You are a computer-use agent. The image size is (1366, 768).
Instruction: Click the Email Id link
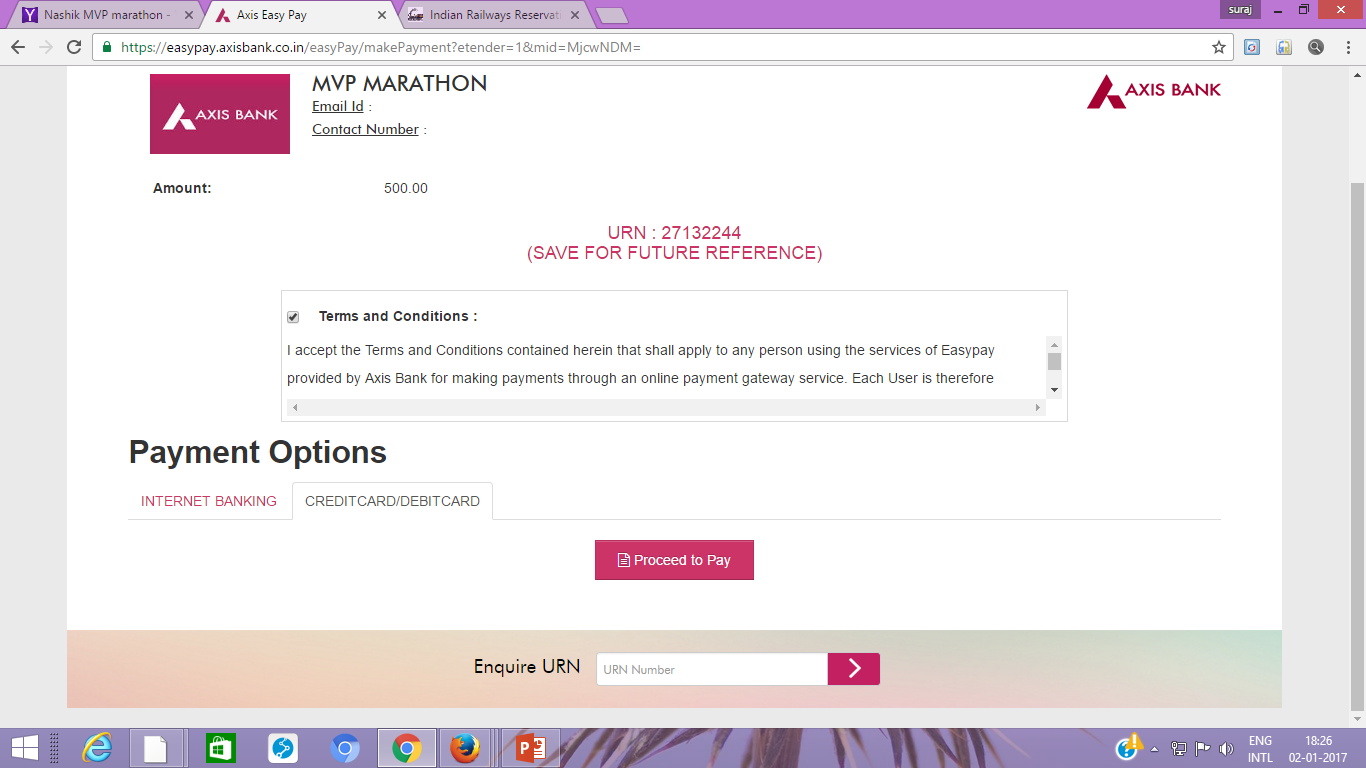(337, 106)
